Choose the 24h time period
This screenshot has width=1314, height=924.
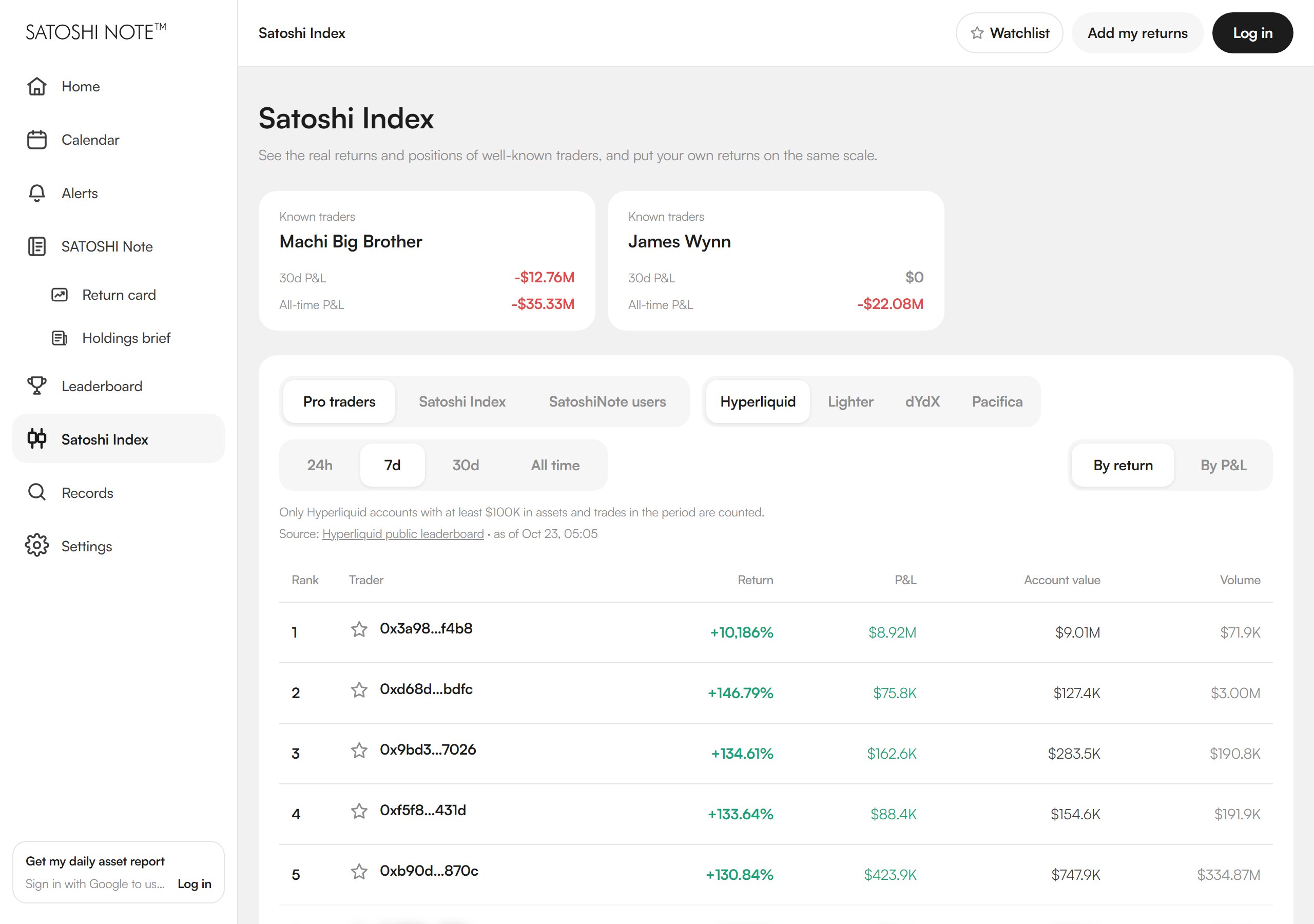[320, 465]
